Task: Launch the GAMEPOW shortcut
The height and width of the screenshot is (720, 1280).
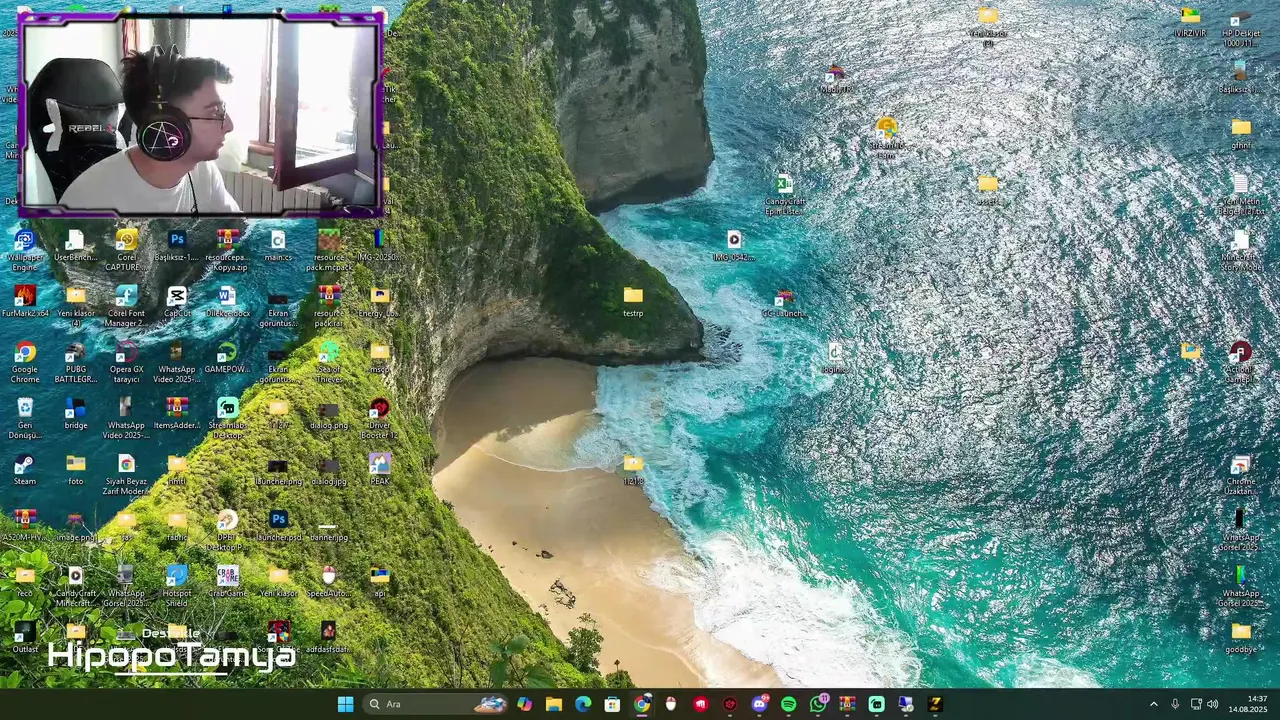Action: point(228,358)
